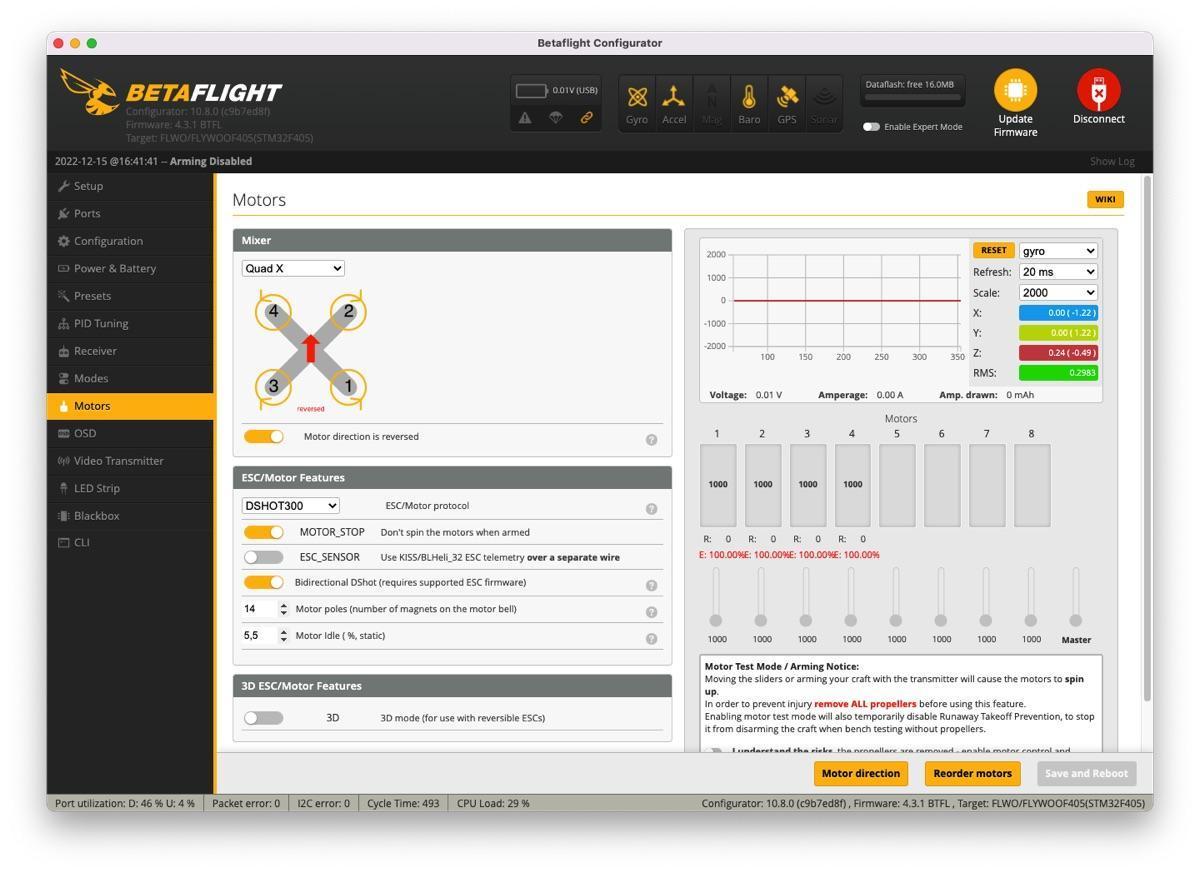Open the LED Strip tab

[x=130, y=488]
